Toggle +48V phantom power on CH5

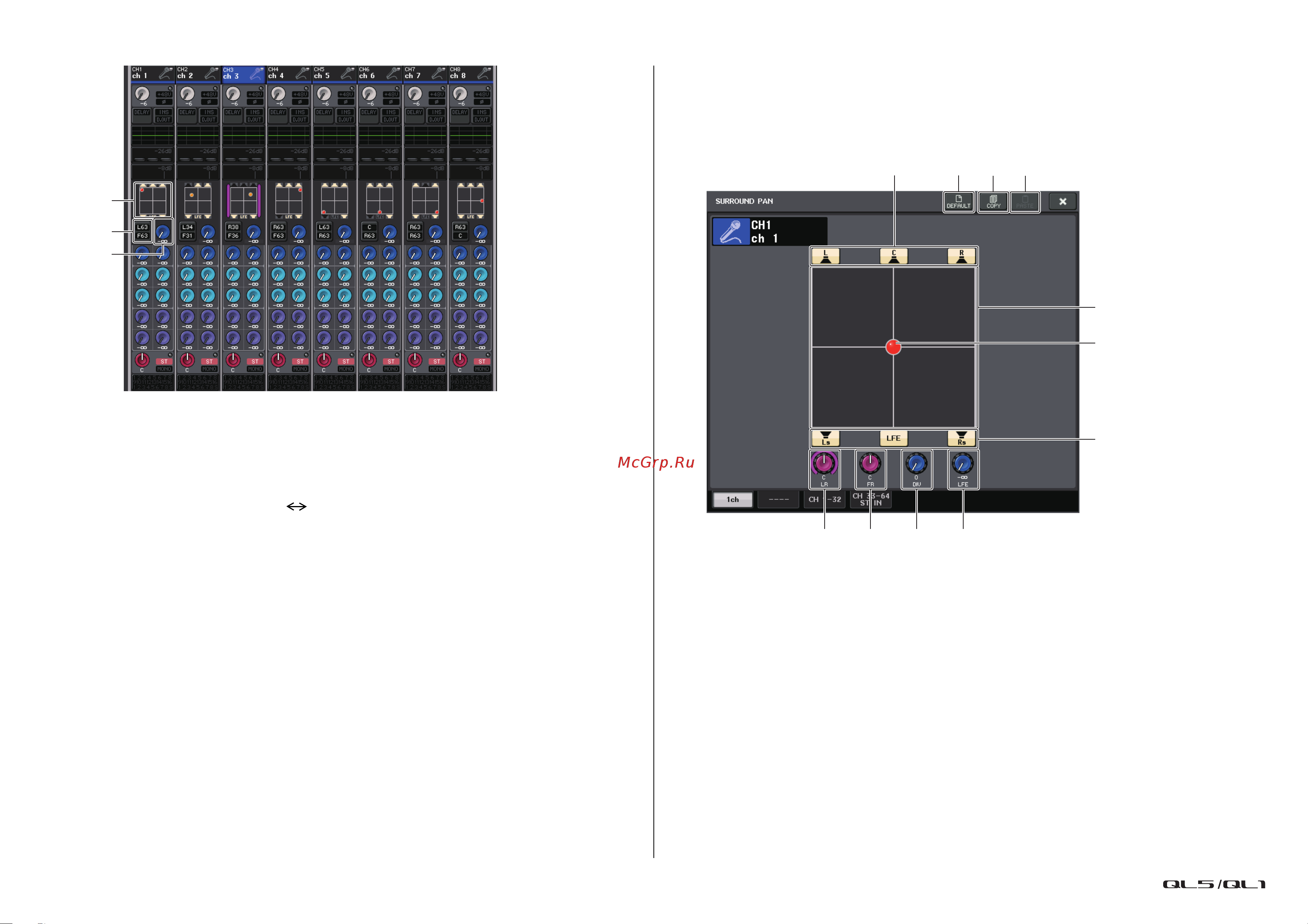346,95
